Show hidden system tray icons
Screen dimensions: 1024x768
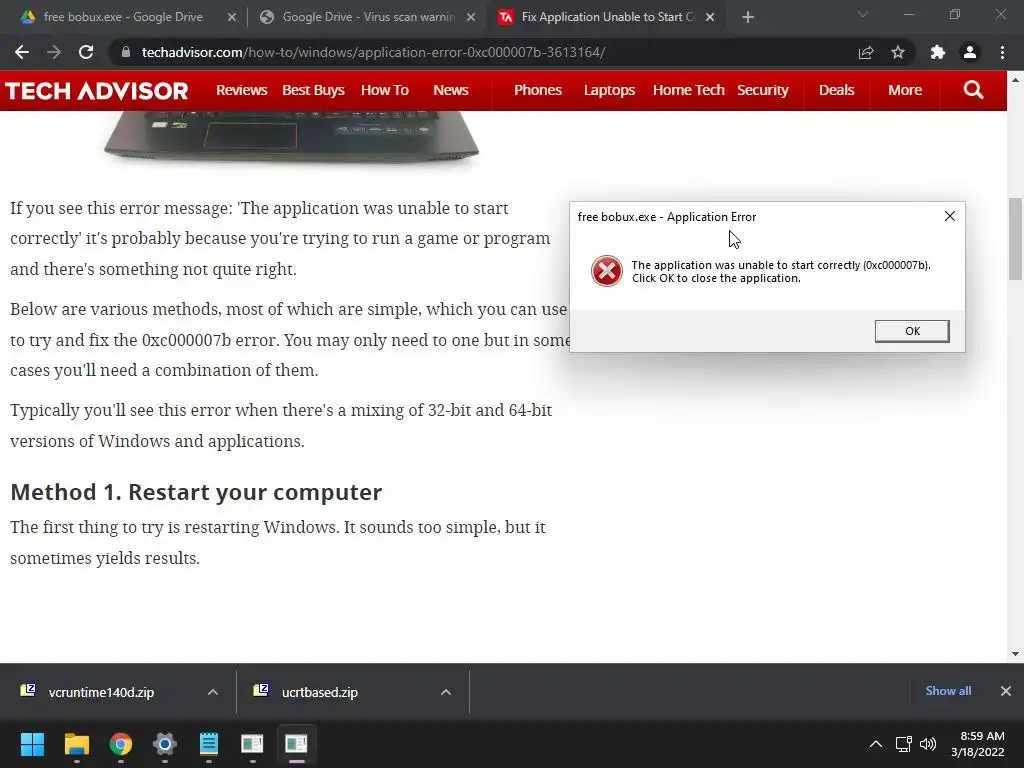pos(876,744)
